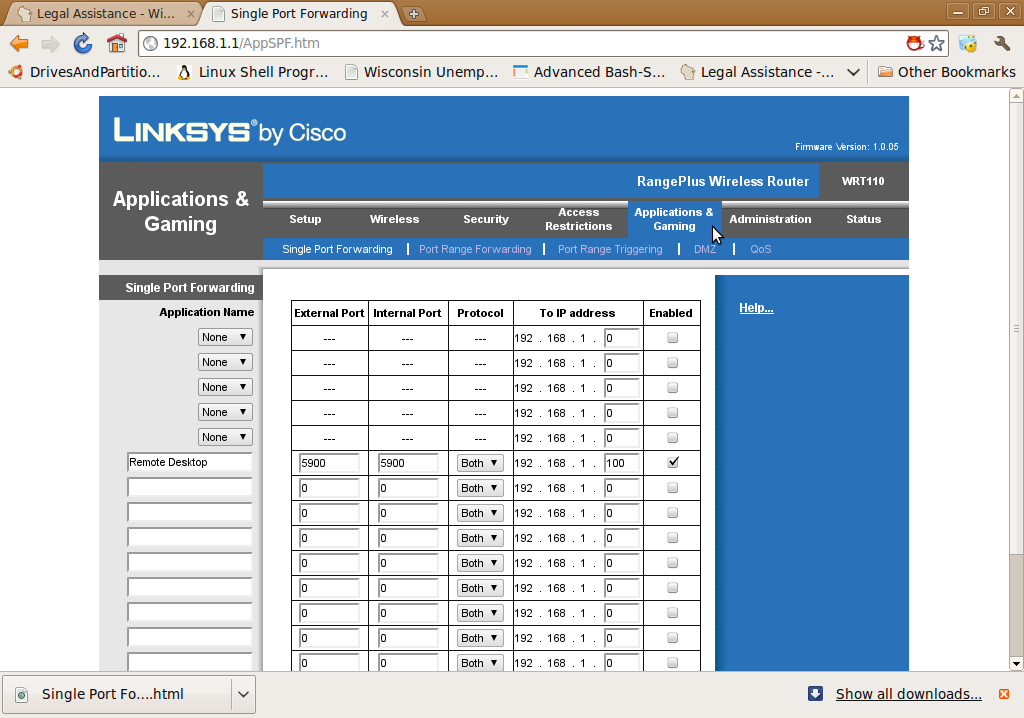Screen dimensions: 1024x718
Task: Expand download item options arrow
Action: click(243, 694)
